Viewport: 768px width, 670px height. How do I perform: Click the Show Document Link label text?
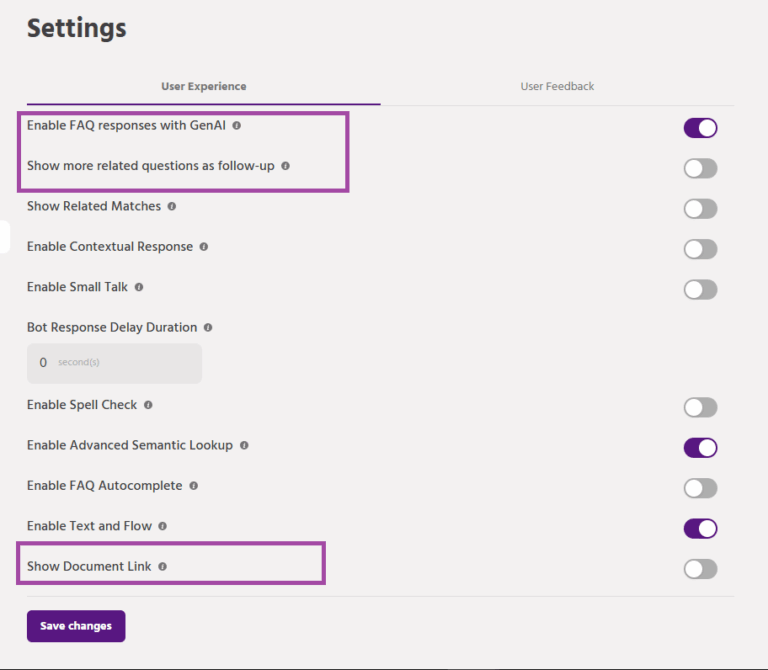click(89, 567)
